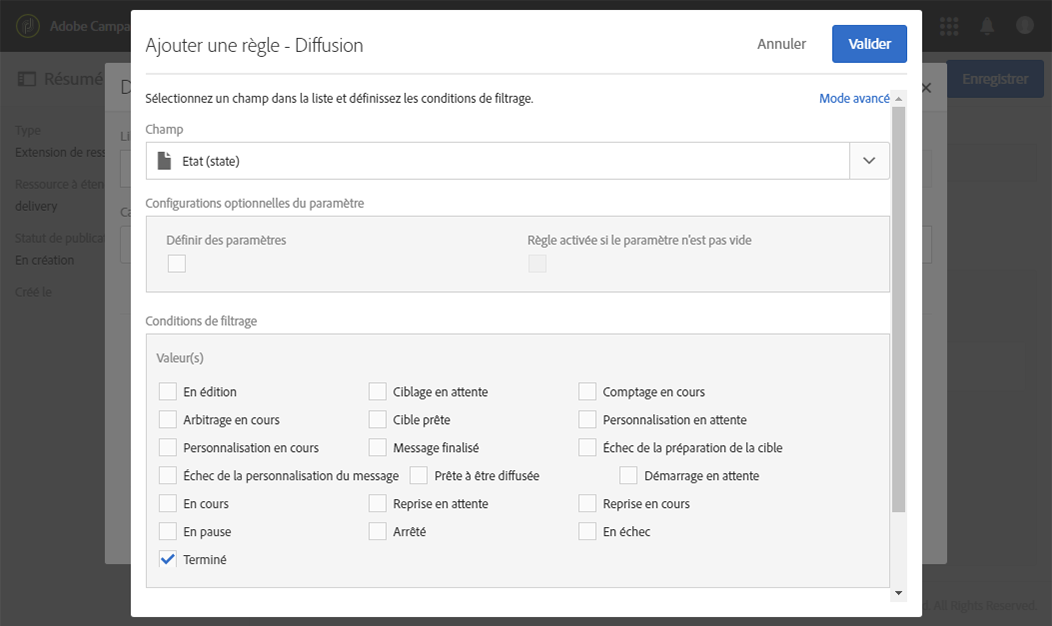The height and width of the screenshot is (626, 1052).
Task: Click the Valider button
Action: (869, 44)
